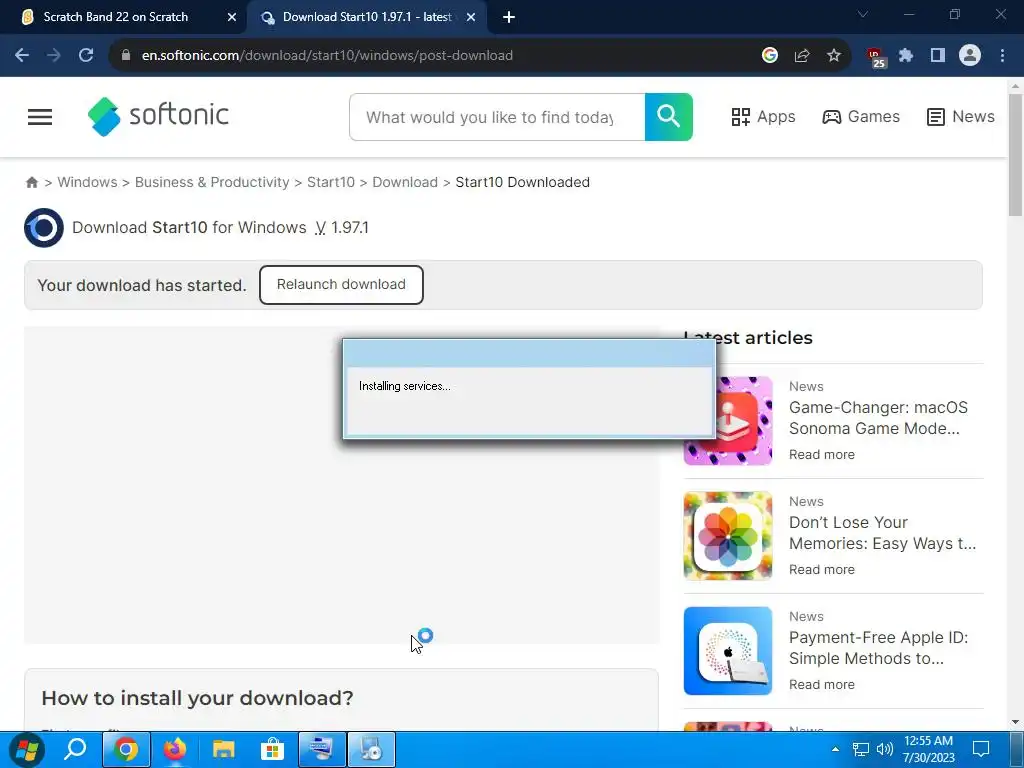Switch to the Scratch Band 22 tab
The height and width of the screenshot is (768, 1024).
pyautogui.click(x=116, y=17)
